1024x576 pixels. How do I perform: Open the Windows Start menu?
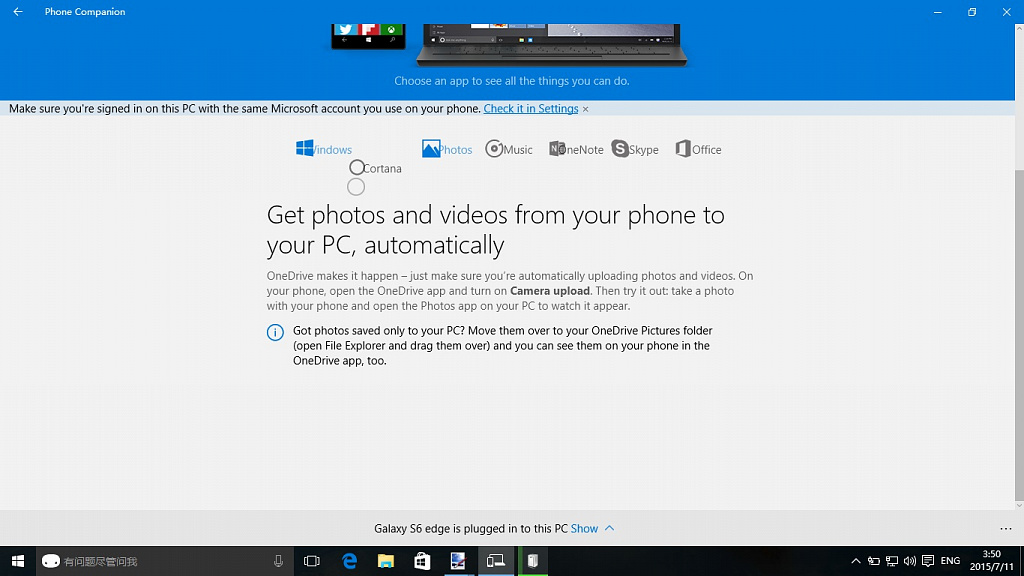coord(18,561)
